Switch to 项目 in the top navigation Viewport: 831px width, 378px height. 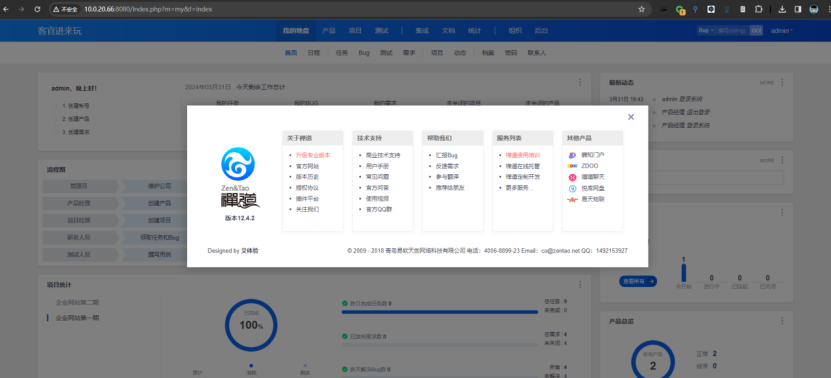click(x=355, y=31)
